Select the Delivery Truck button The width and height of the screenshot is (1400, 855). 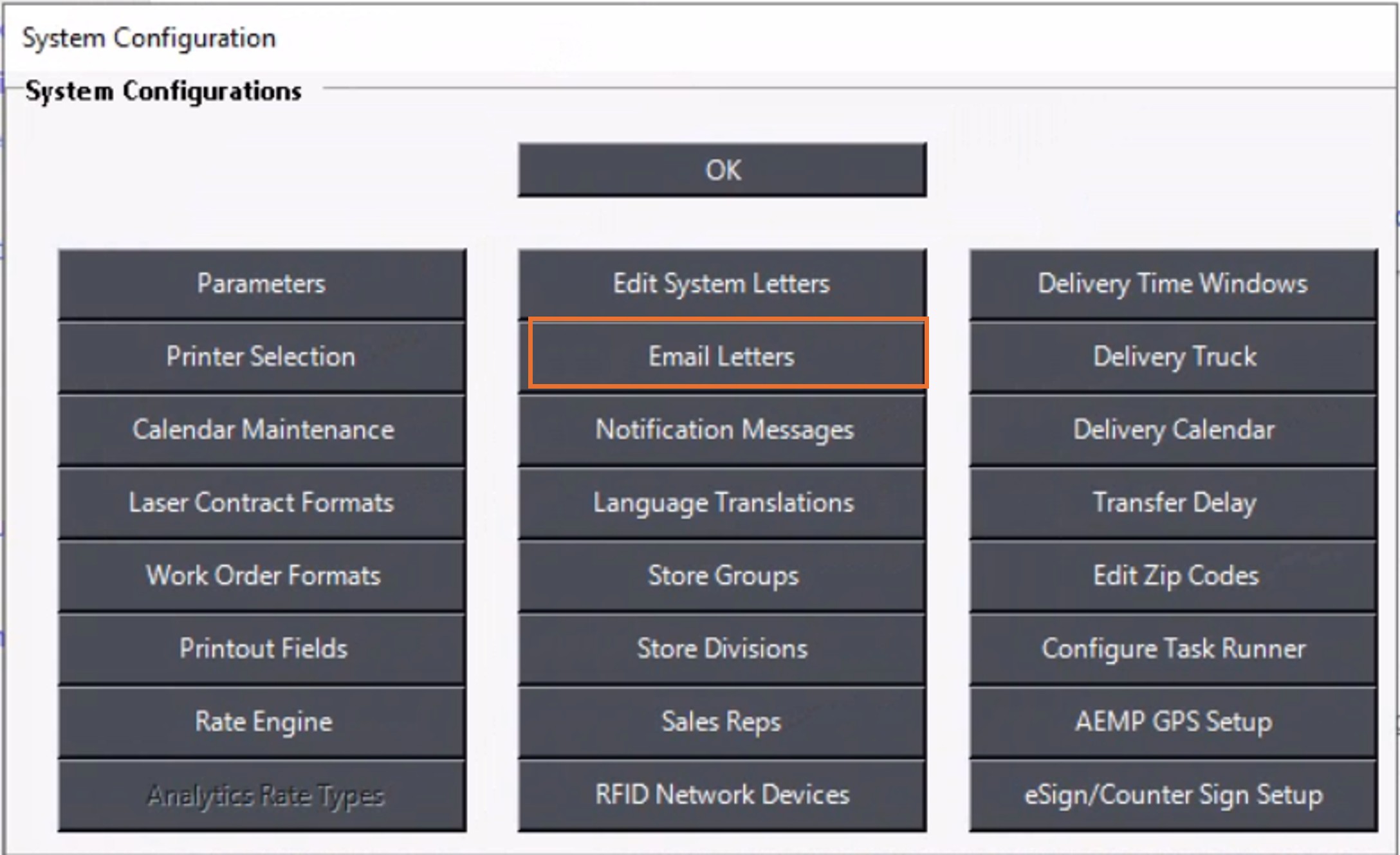[1173, 356]
